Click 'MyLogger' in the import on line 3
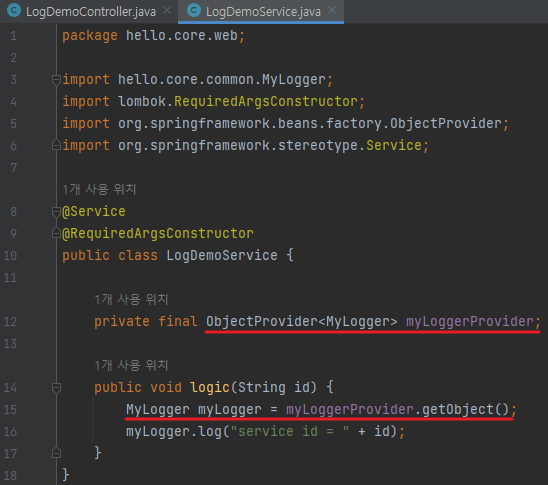 294,80
